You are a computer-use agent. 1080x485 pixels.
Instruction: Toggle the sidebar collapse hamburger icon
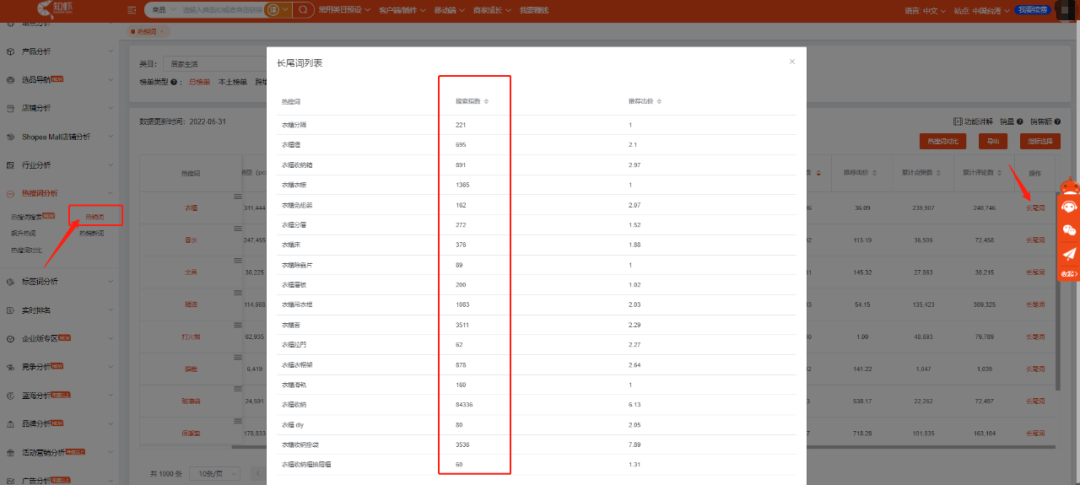pyautogui.click(x=132, y=10)
